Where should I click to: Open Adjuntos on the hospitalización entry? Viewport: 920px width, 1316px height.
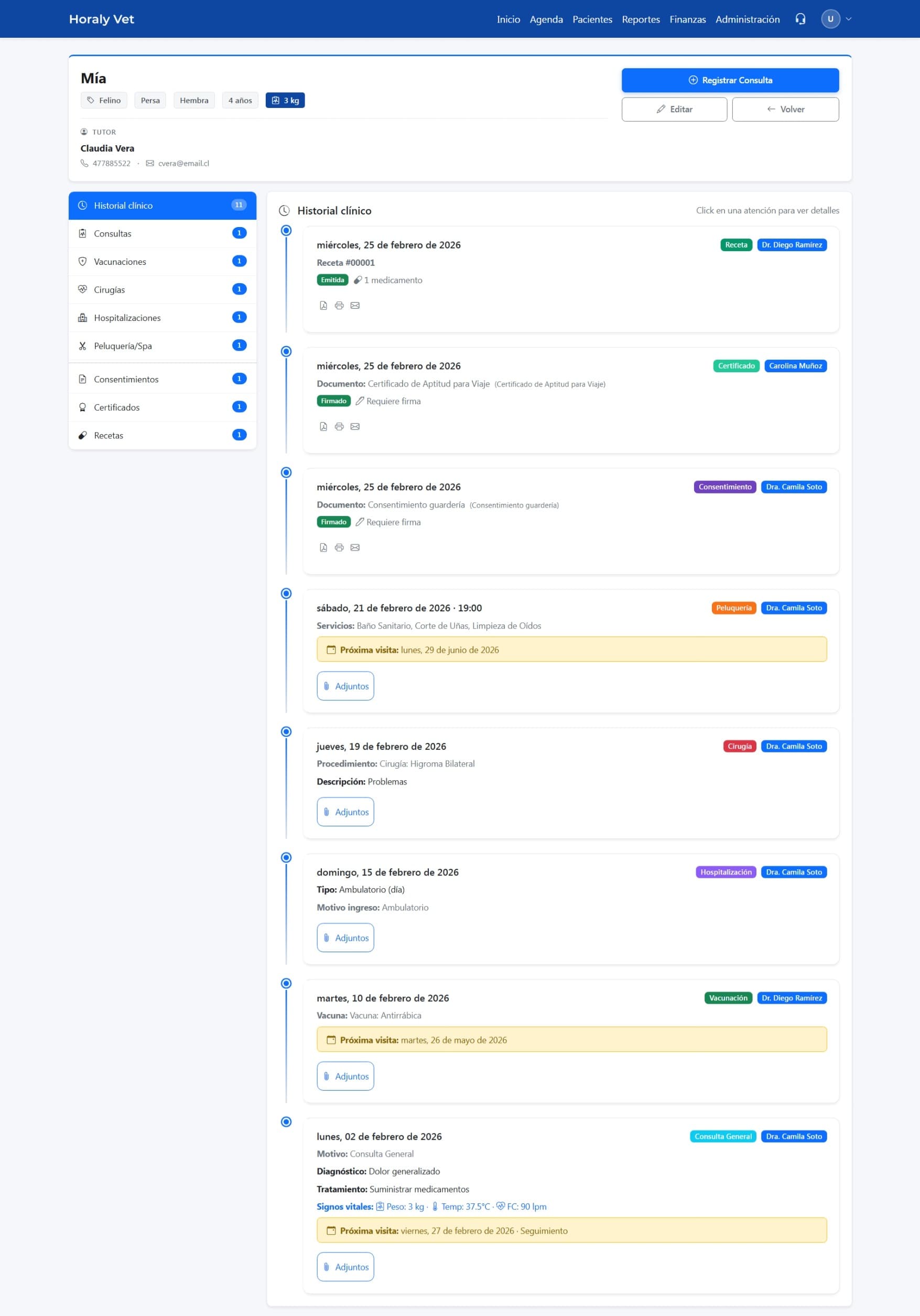click(x=345, y=937)
